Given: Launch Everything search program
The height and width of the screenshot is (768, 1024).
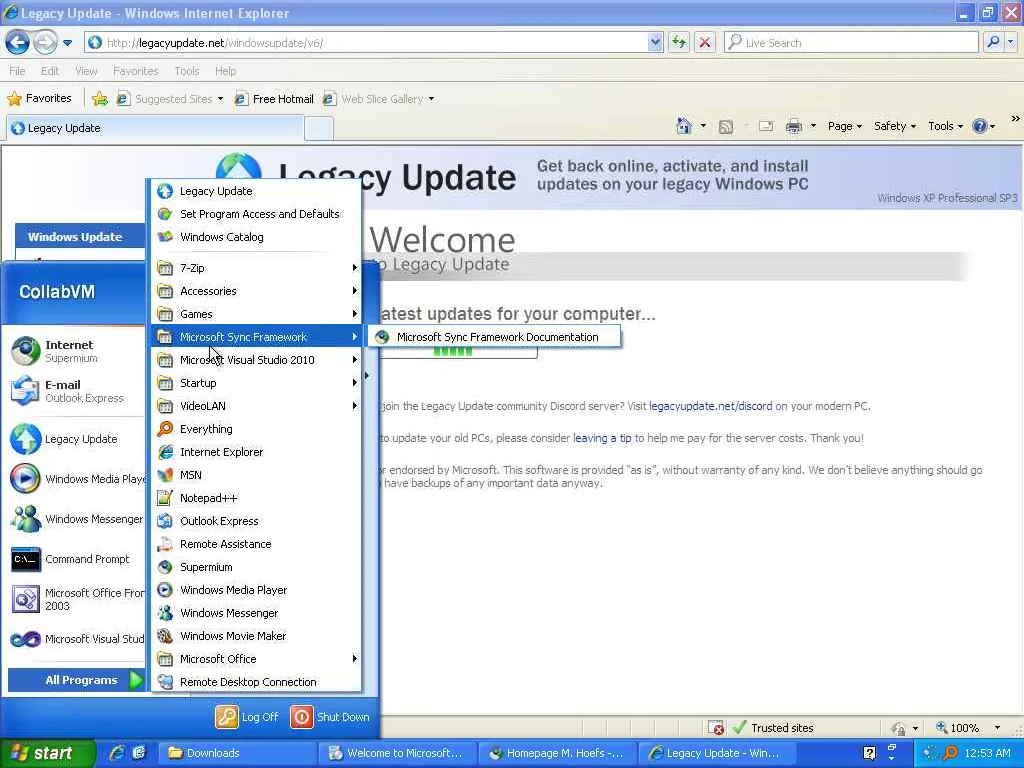Looking at the screenshot, I should [x=256, y=429].
